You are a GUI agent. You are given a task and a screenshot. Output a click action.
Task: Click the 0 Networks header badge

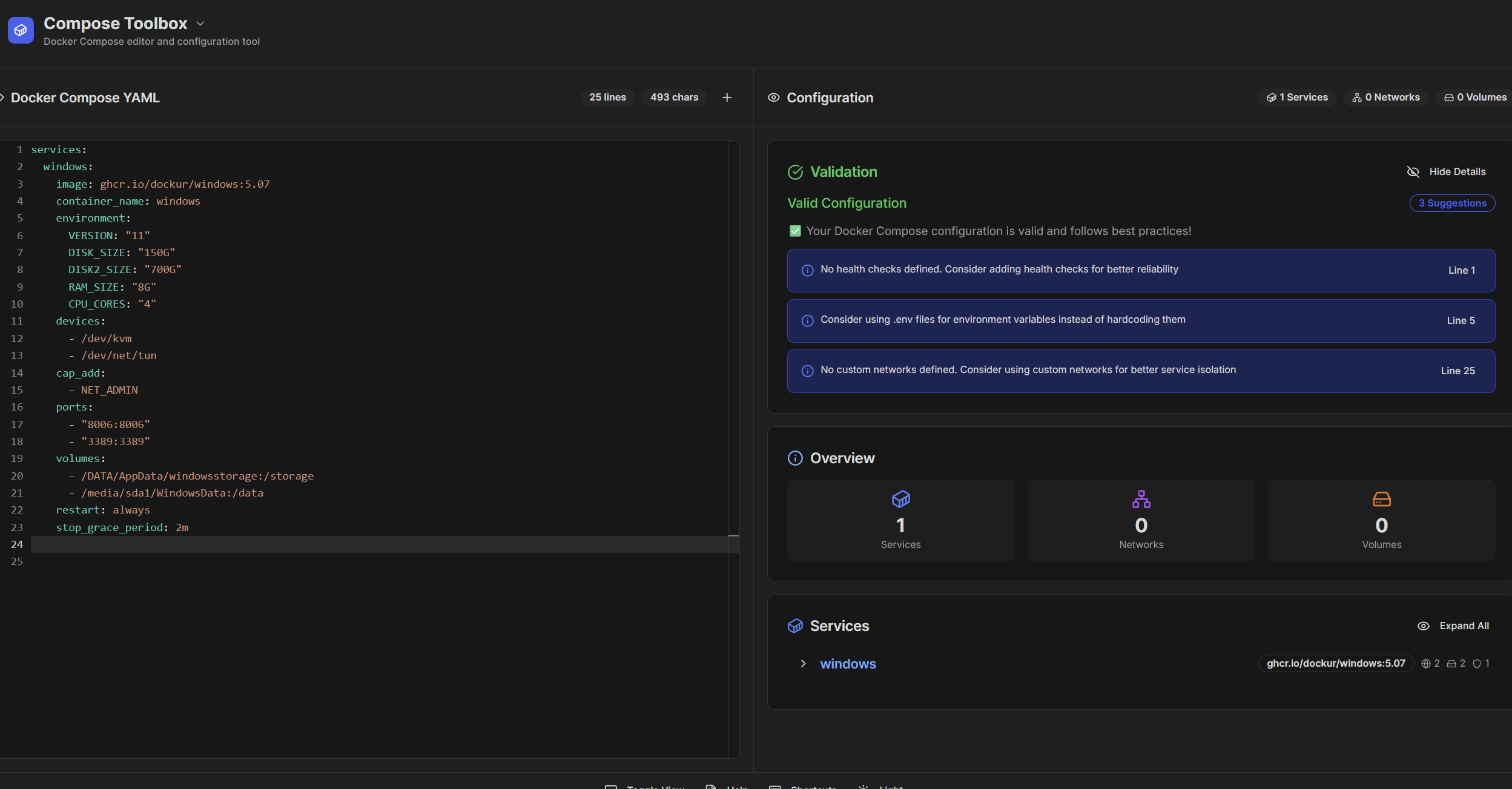pos(1386,97)
